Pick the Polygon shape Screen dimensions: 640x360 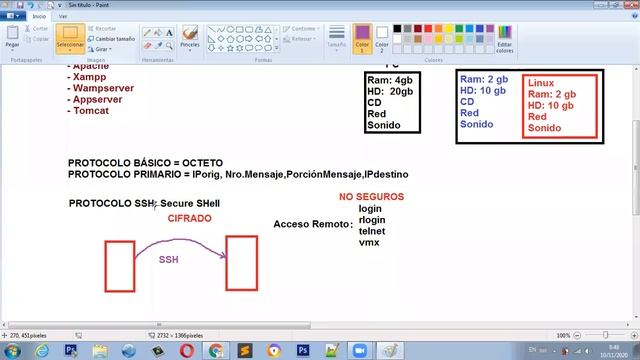pos(258,29)
